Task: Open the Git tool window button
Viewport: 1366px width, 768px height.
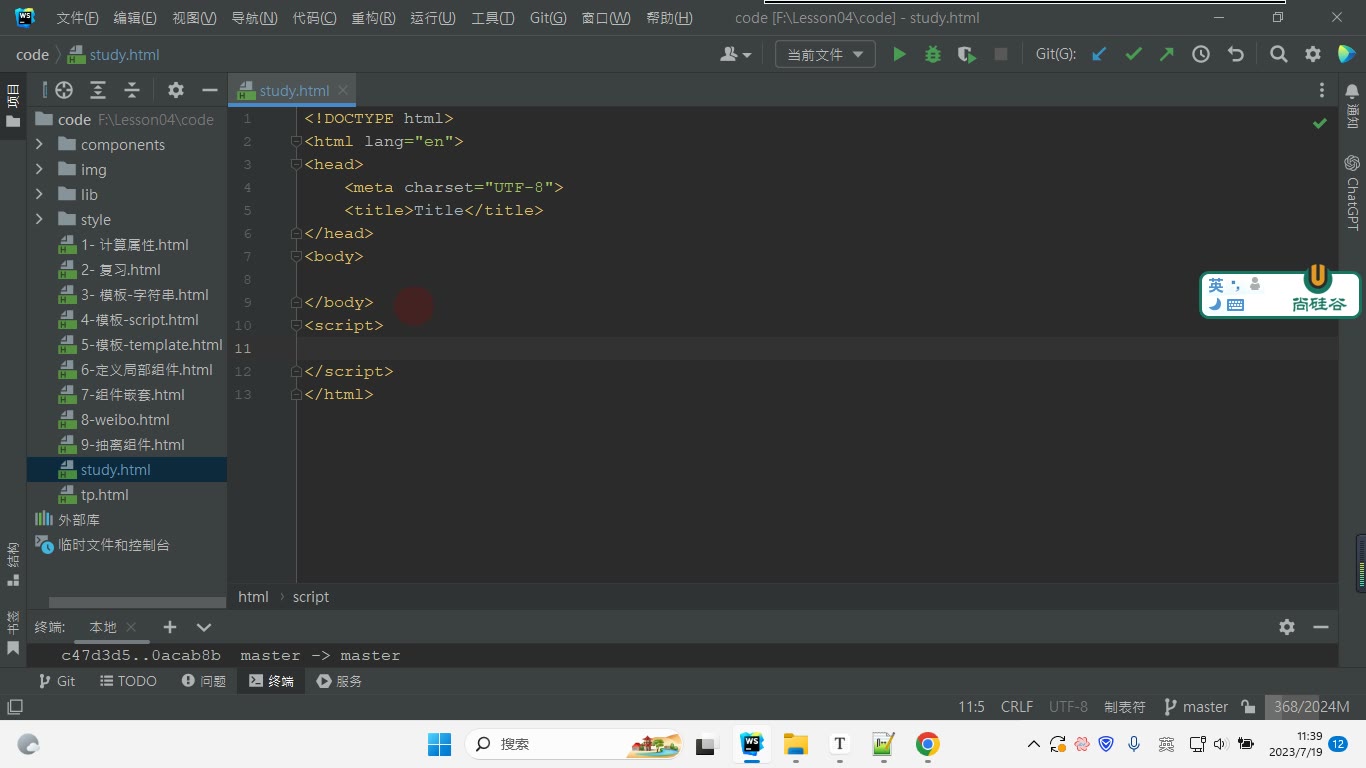Action: click(56, 681)
